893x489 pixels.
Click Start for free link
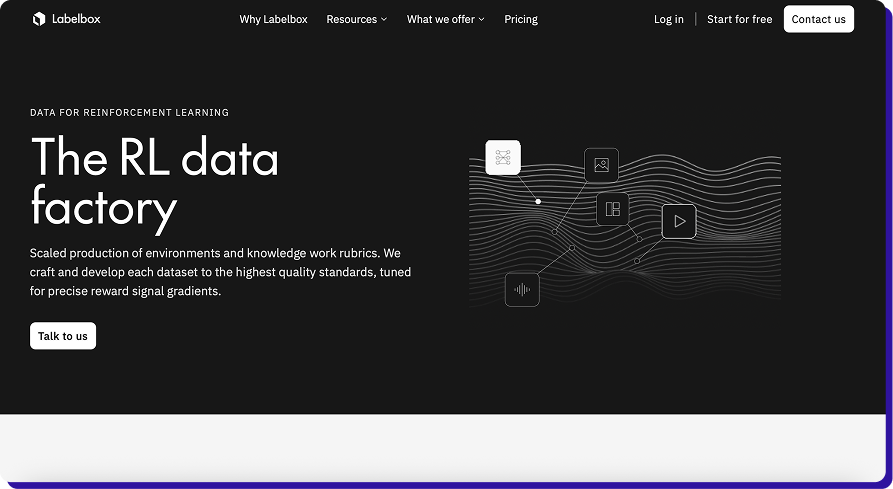pos(739,19)
